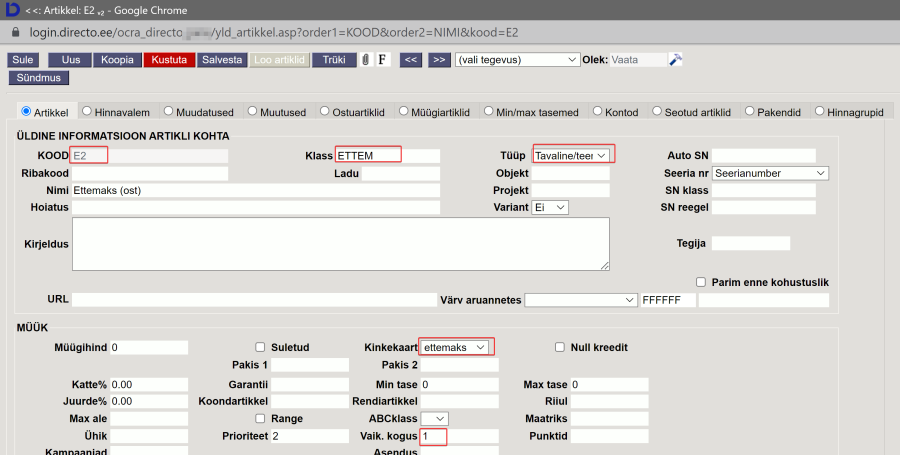Click the Katte% input field
900x455 pixels.
pos(149,384)
